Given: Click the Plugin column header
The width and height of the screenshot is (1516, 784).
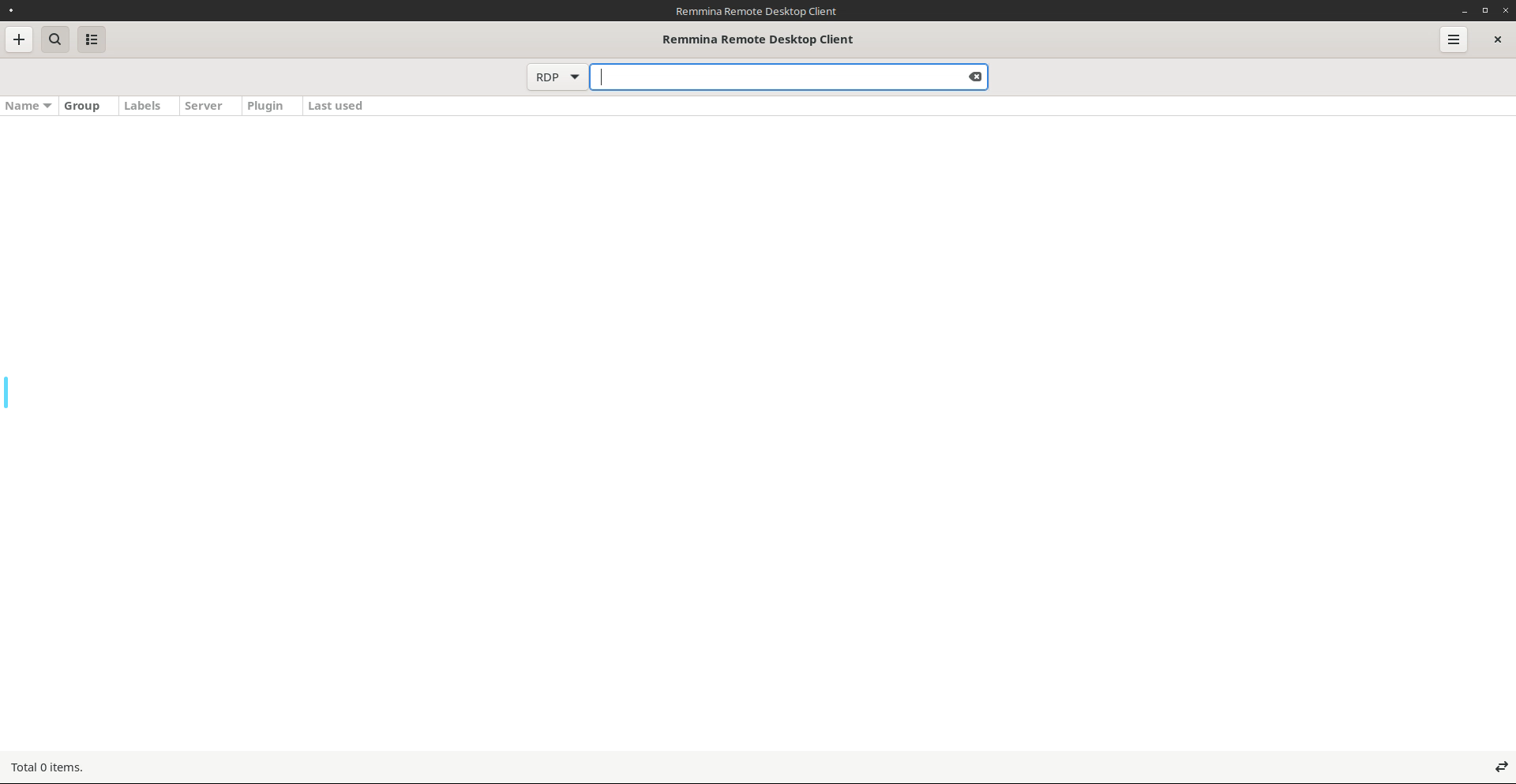Looking at the screenshot, I should pos(265,106).
